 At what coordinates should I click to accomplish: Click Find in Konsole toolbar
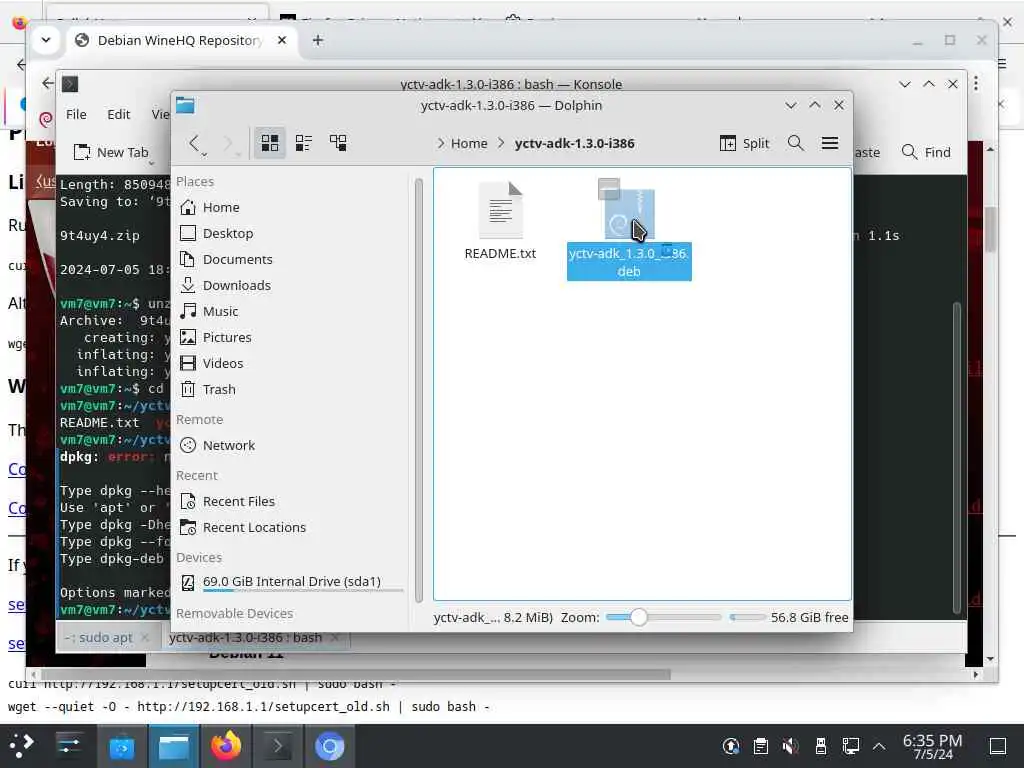pos(926,152)
